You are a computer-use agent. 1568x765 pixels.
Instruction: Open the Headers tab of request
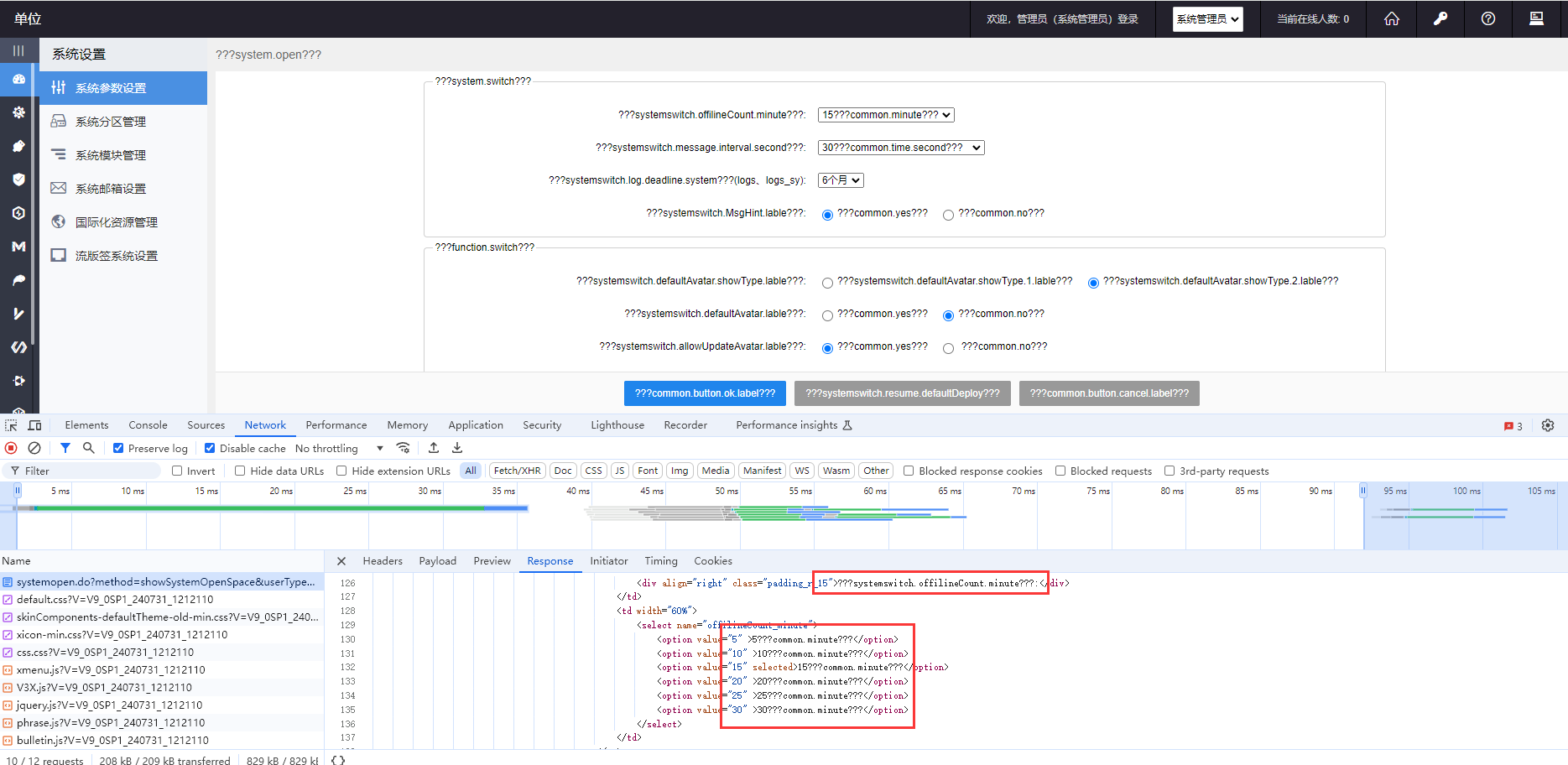383,561
